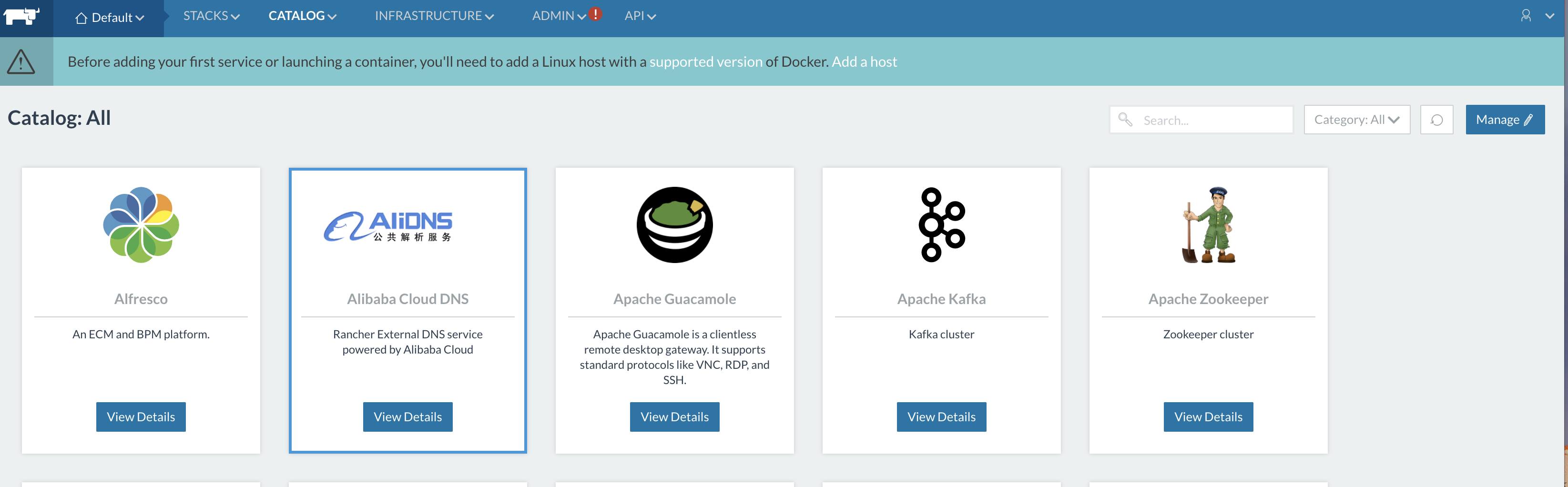Open the CATALOG menu
The height and width of the screenshot is (487, 1568).
pyautogui.click(x=303, y=16)
